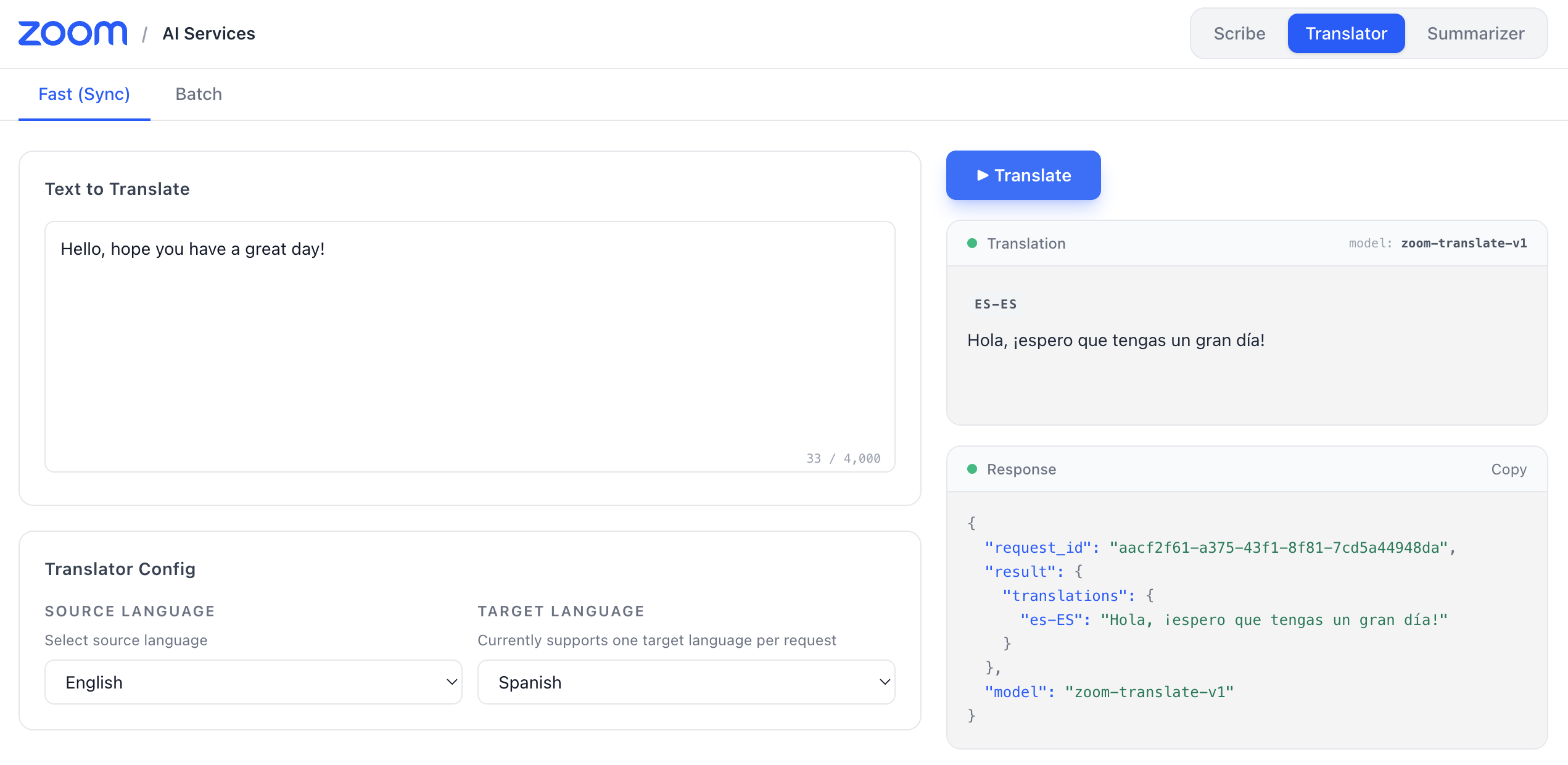The width and height of the screenshot is (1568, 765).
Task: Copy the response JSON
Action: [x=1509, y=469]
